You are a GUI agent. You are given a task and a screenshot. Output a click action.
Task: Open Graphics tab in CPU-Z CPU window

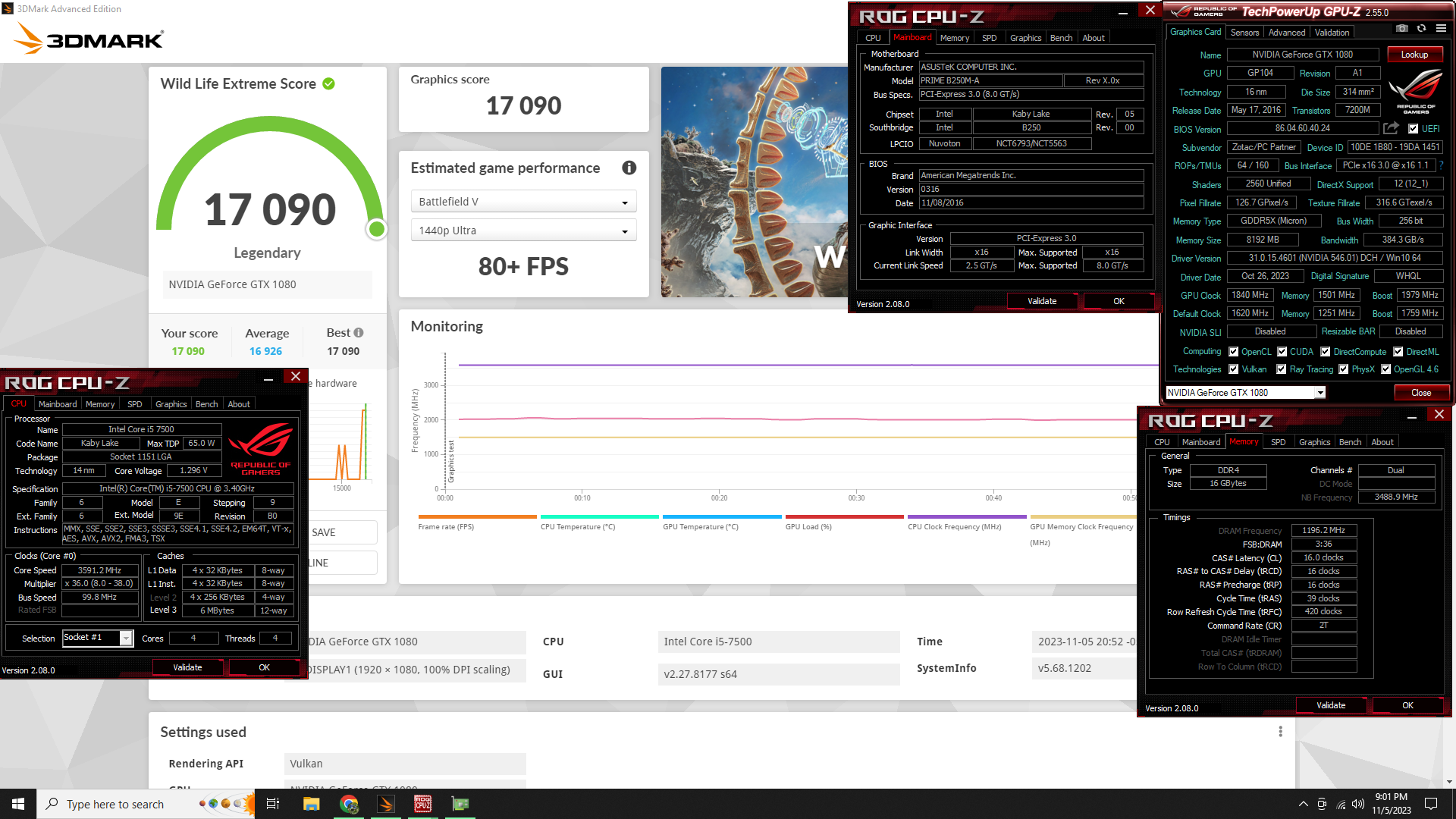click(x=171, y=404)
